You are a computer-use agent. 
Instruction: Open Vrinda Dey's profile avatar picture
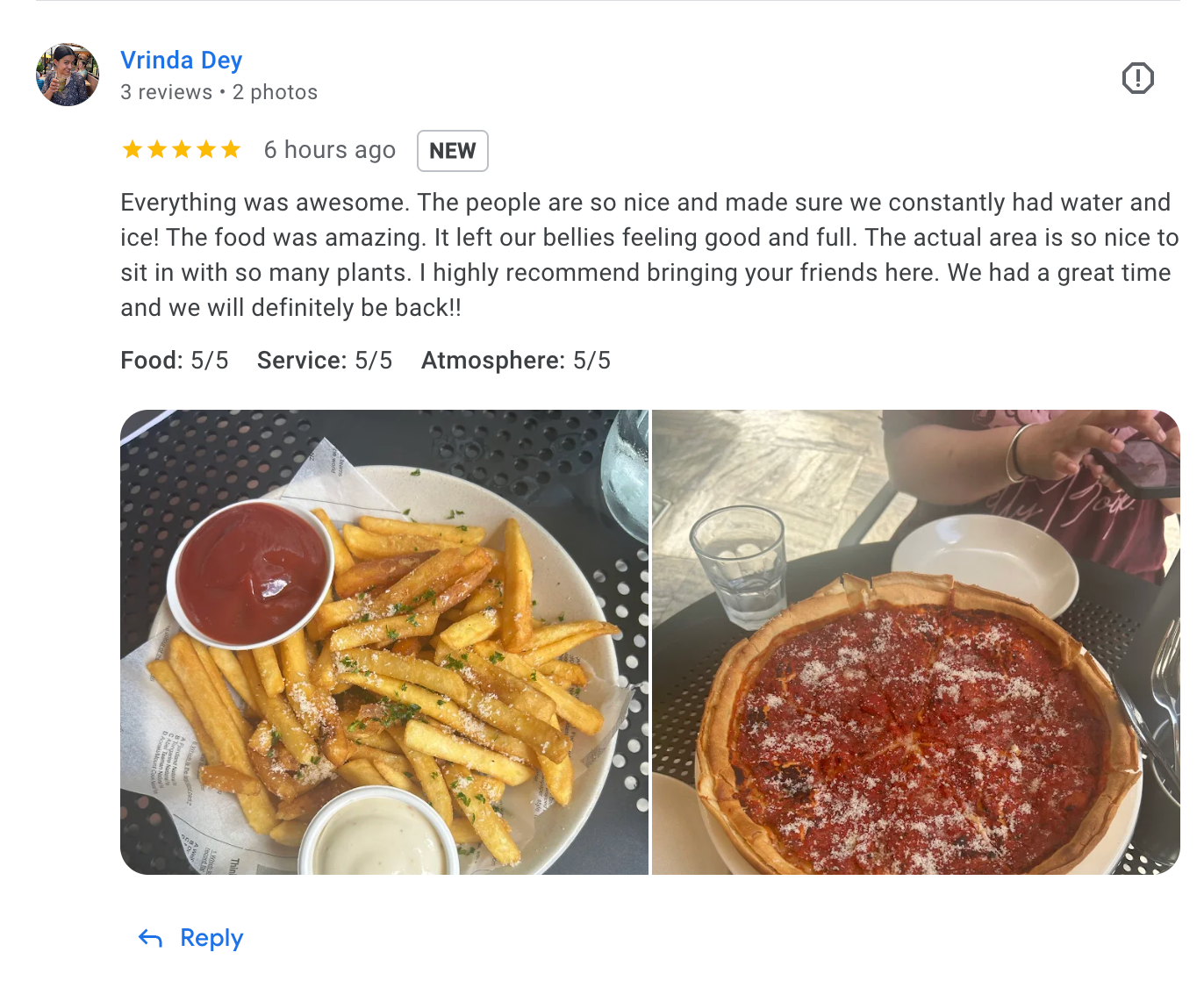click(68, 75)
